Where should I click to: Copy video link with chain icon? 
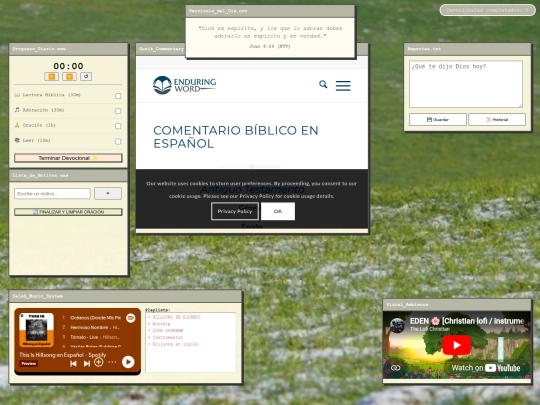[x=396, y=368]
